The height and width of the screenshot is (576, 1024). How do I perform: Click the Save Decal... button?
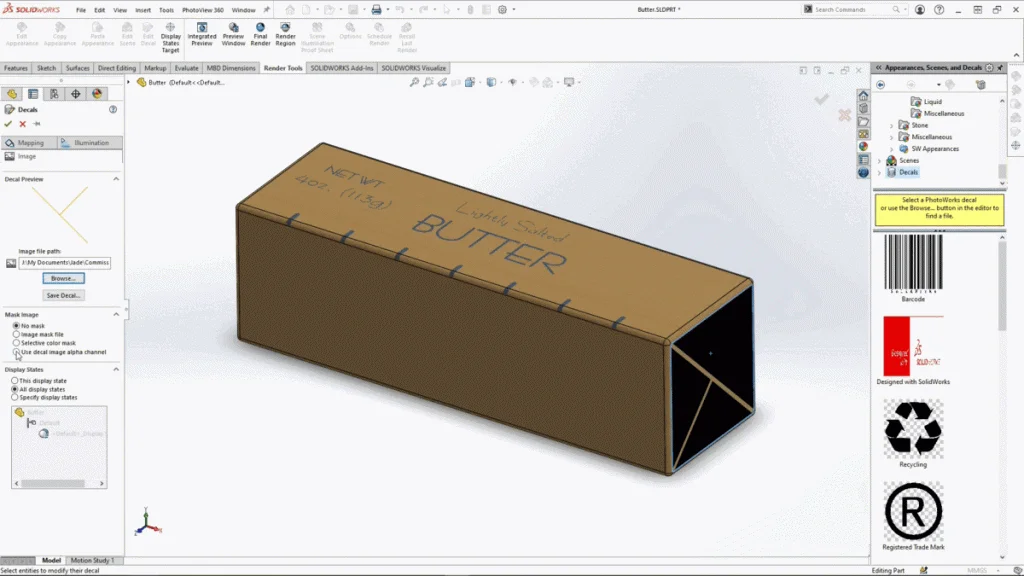(x=64, y=295)
